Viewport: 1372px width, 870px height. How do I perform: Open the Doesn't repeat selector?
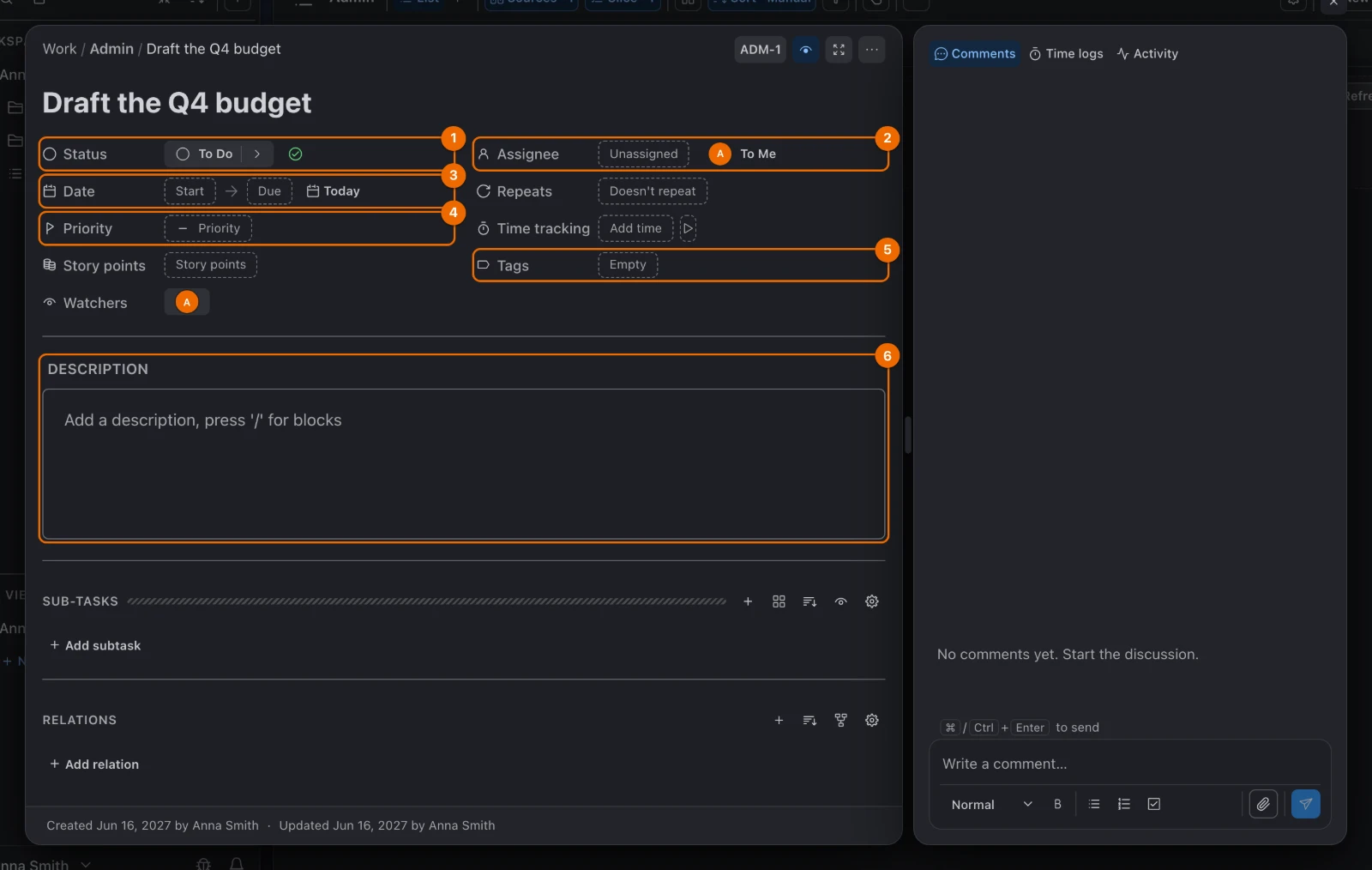tap(653, 191)
